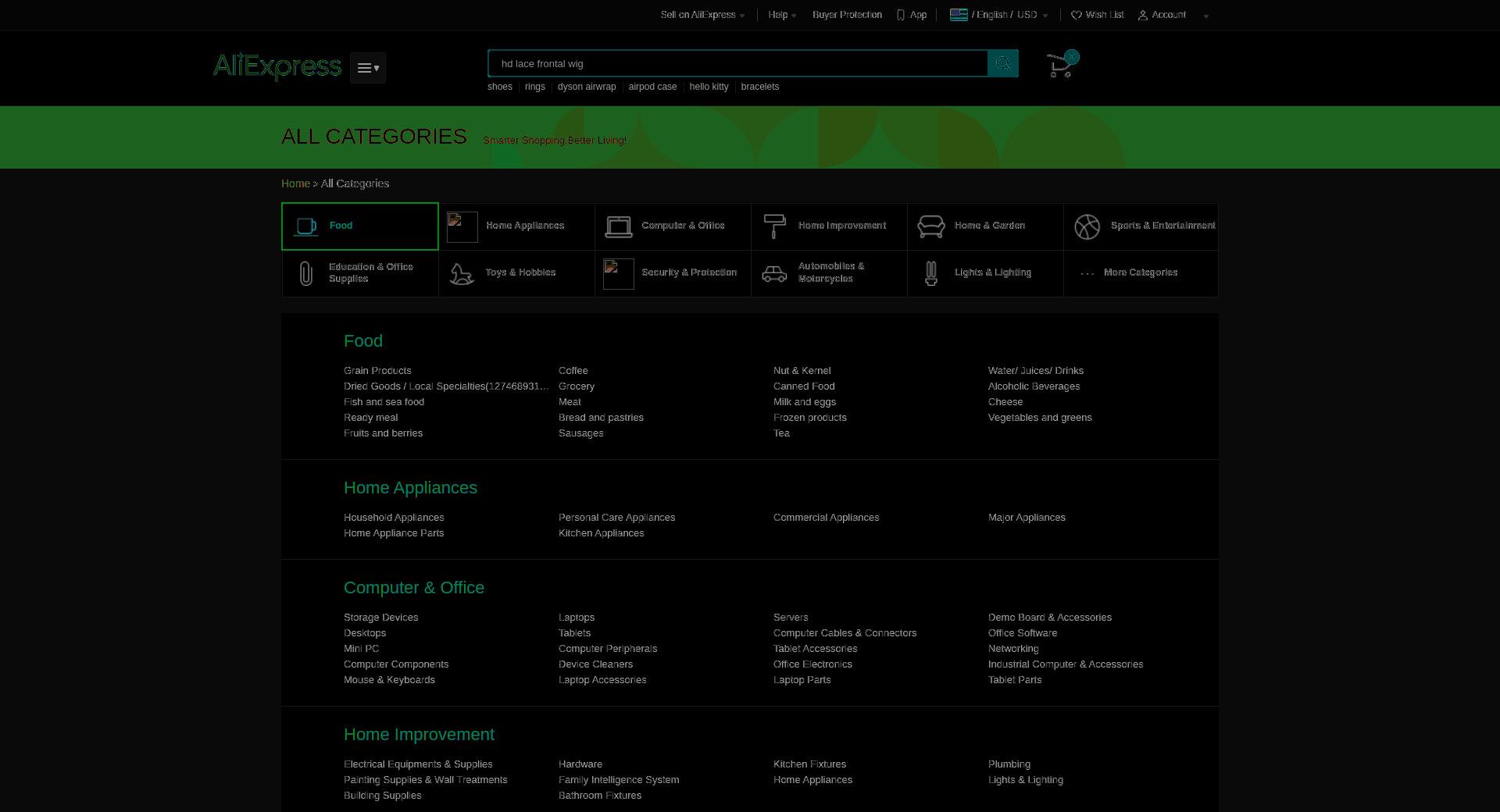Click the Education & Office paperclip icon
Screen dimensions: 1500x812
tap(306, 273)
